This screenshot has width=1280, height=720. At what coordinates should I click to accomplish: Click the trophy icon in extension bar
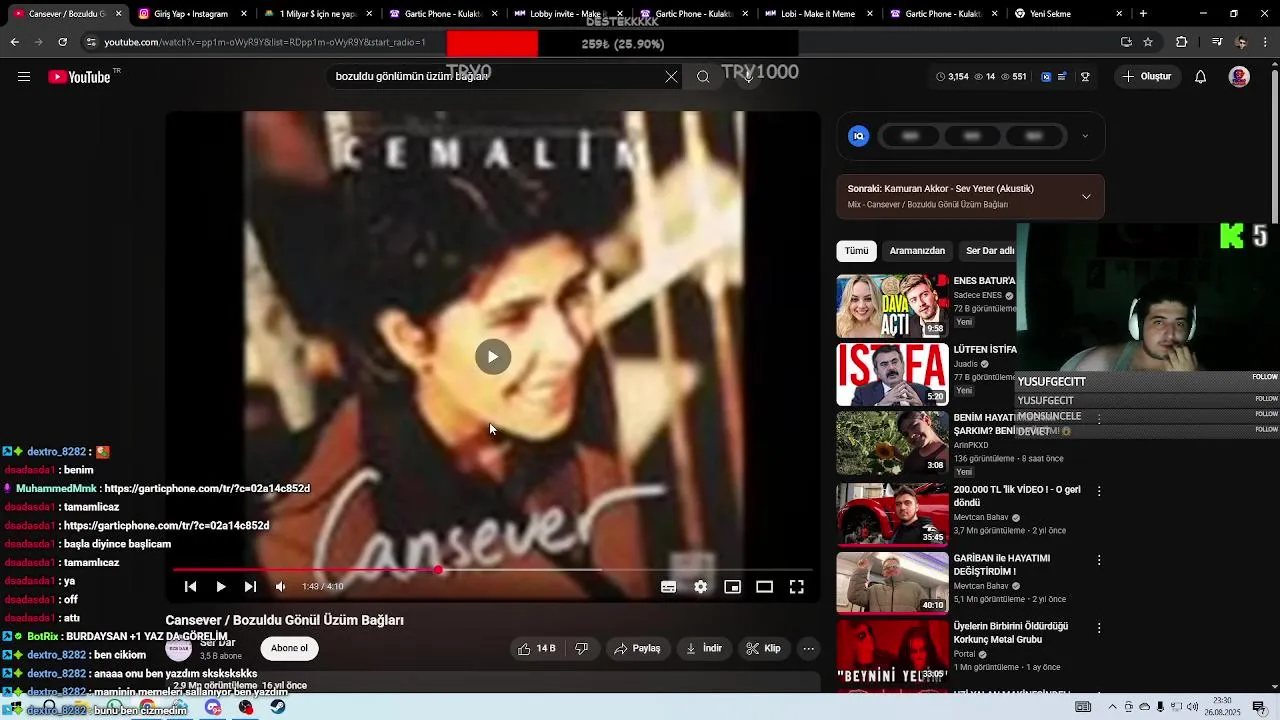click(x=1085, y=77)
